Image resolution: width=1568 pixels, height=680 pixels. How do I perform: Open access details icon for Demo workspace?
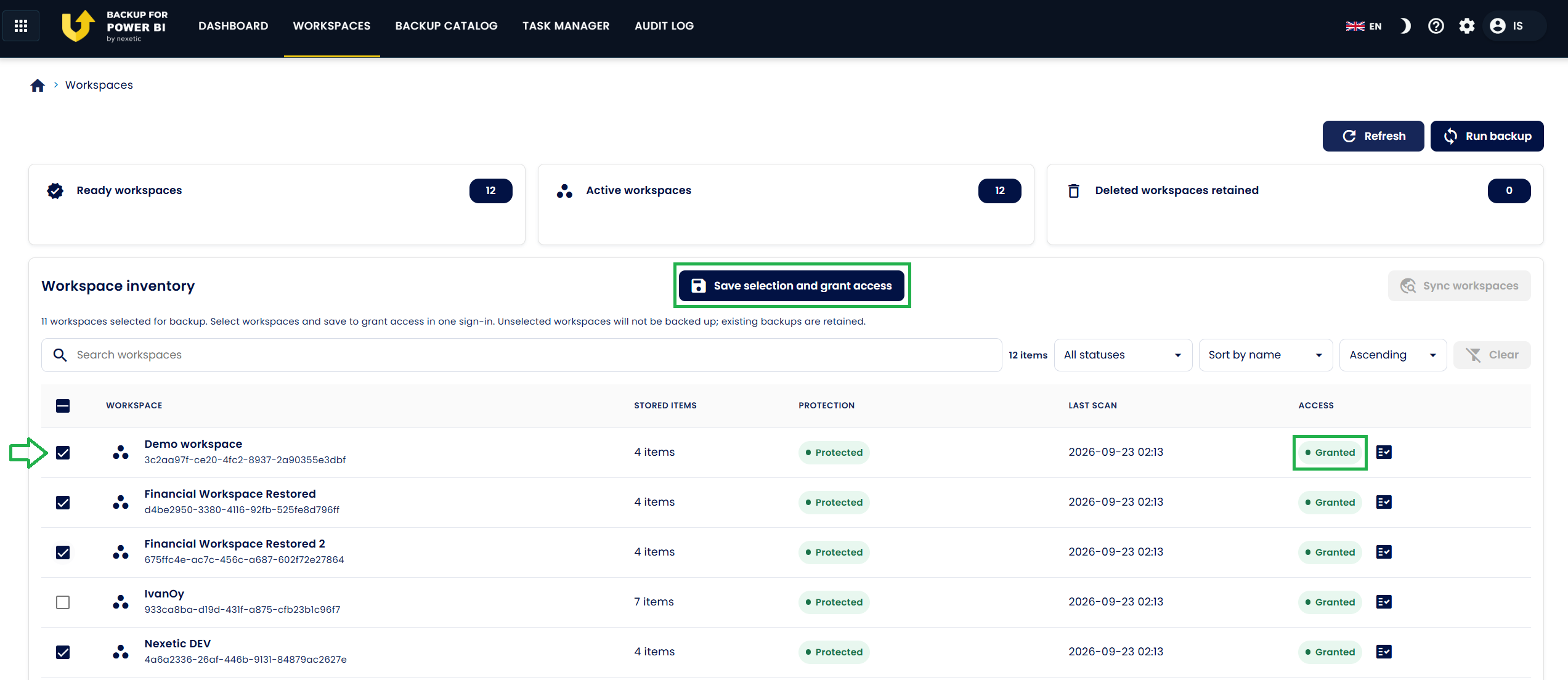pyautogui.click(x=1384, y=452)
